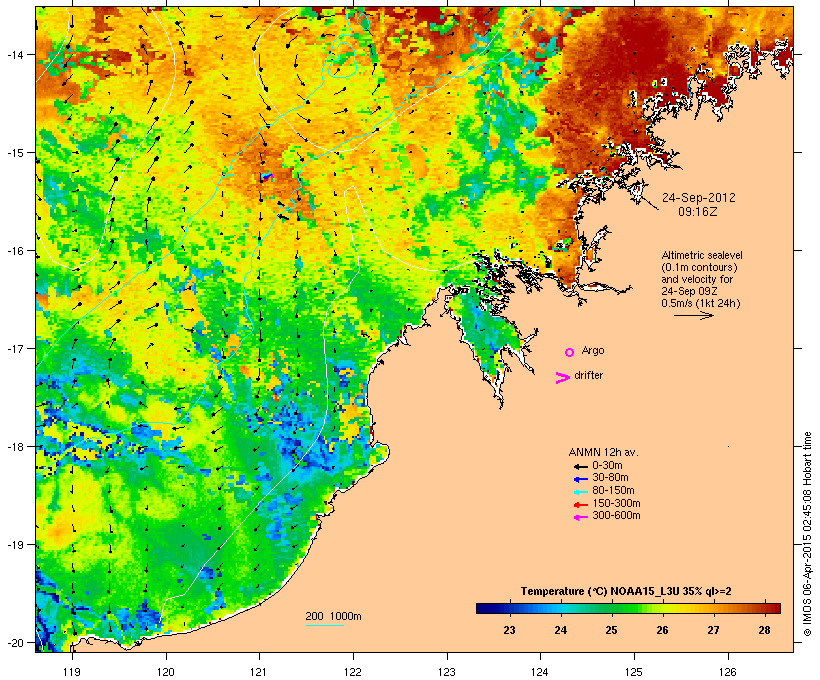Screen dimensions: 820x680
Task: Click the magenta 300-600m arrow in legend
Action: click(x=580, y=517)
